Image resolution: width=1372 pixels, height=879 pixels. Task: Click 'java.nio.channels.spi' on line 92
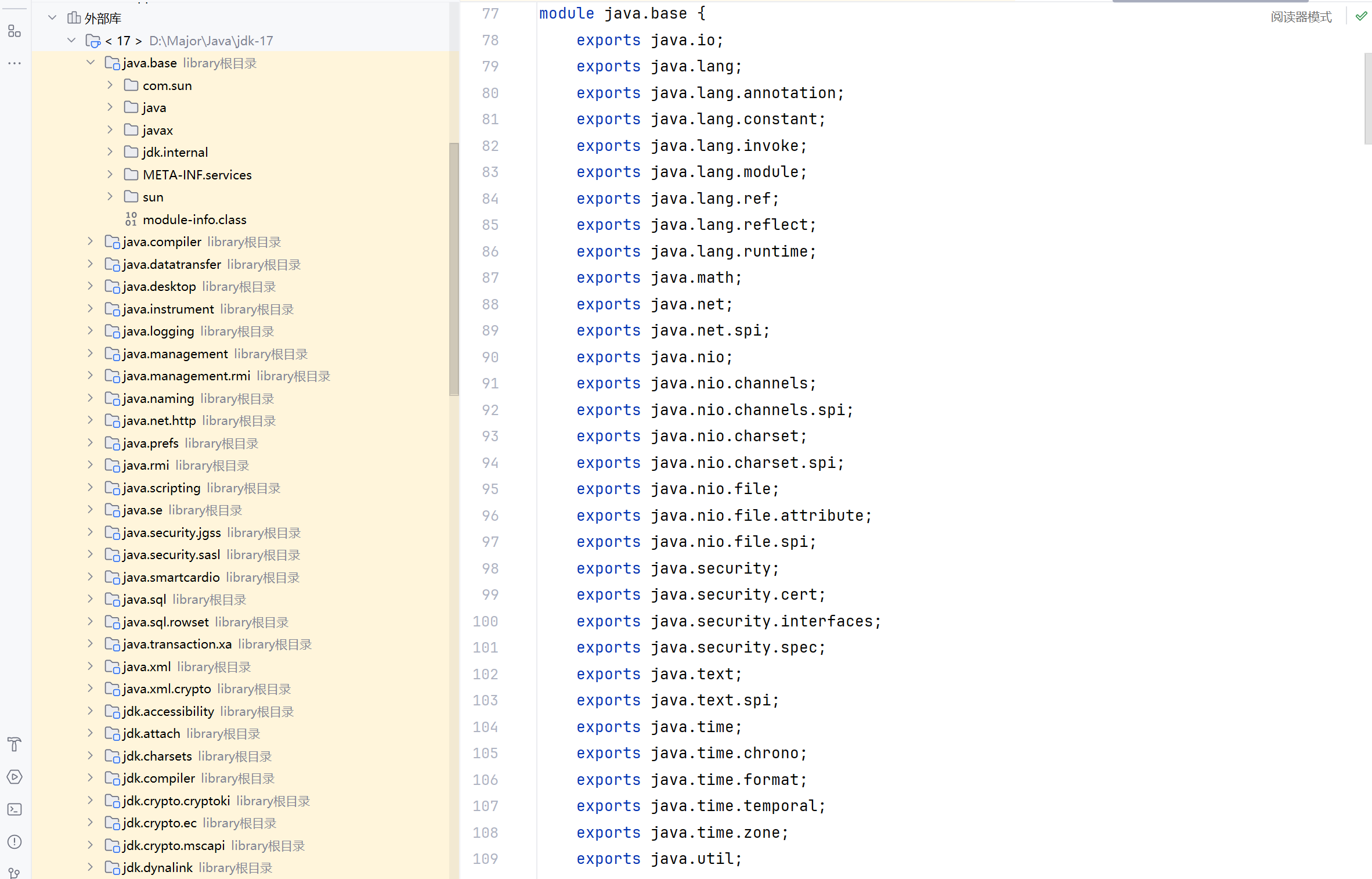point(748,410)
